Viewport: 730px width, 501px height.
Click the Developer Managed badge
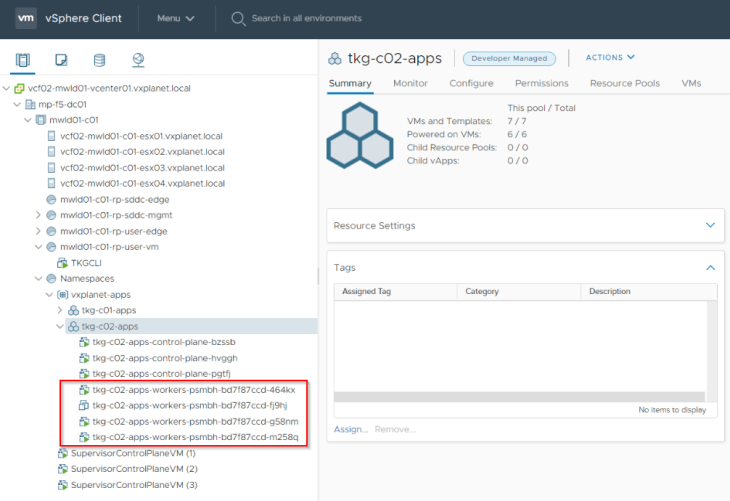[509, 58]
